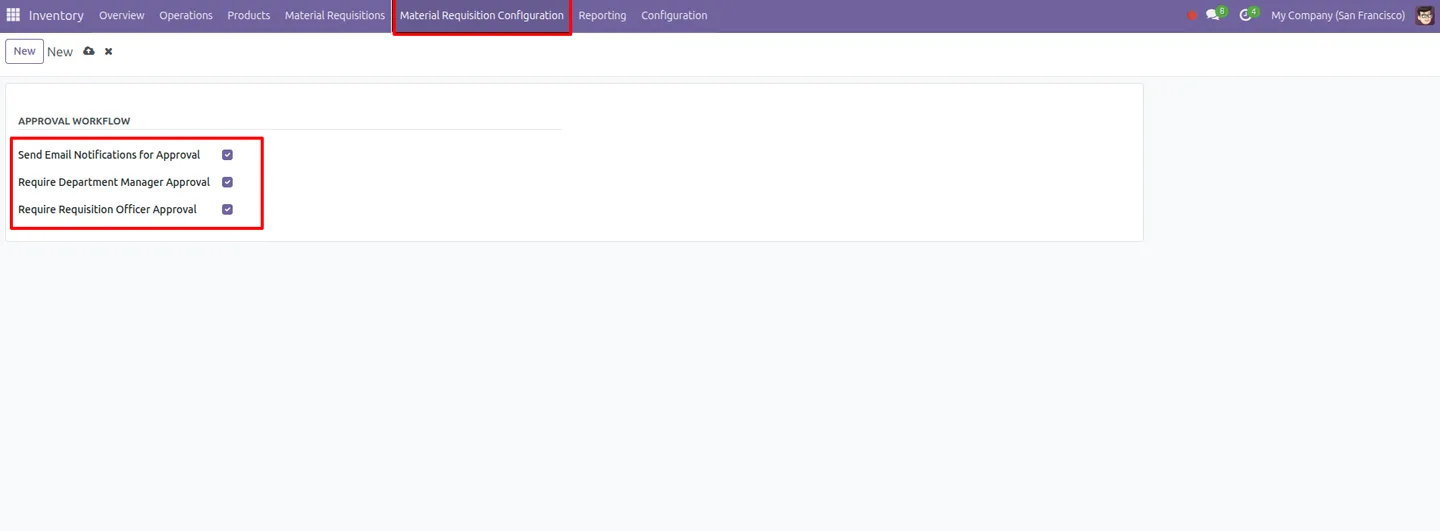Toggle Require Requisition Officer Approval checkbox
1440x531 pixels.
[x=227, y=209]
